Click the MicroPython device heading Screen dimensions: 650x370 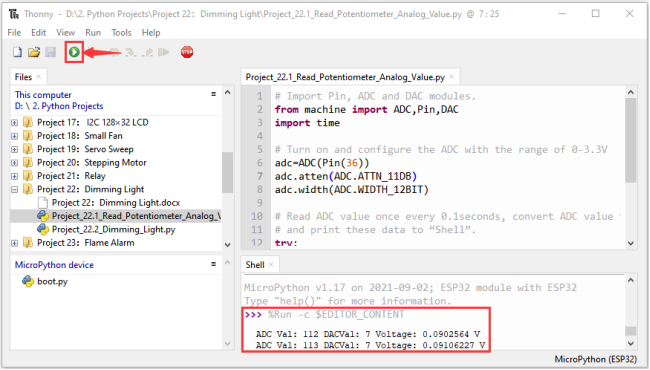click(x=54, y=265)
